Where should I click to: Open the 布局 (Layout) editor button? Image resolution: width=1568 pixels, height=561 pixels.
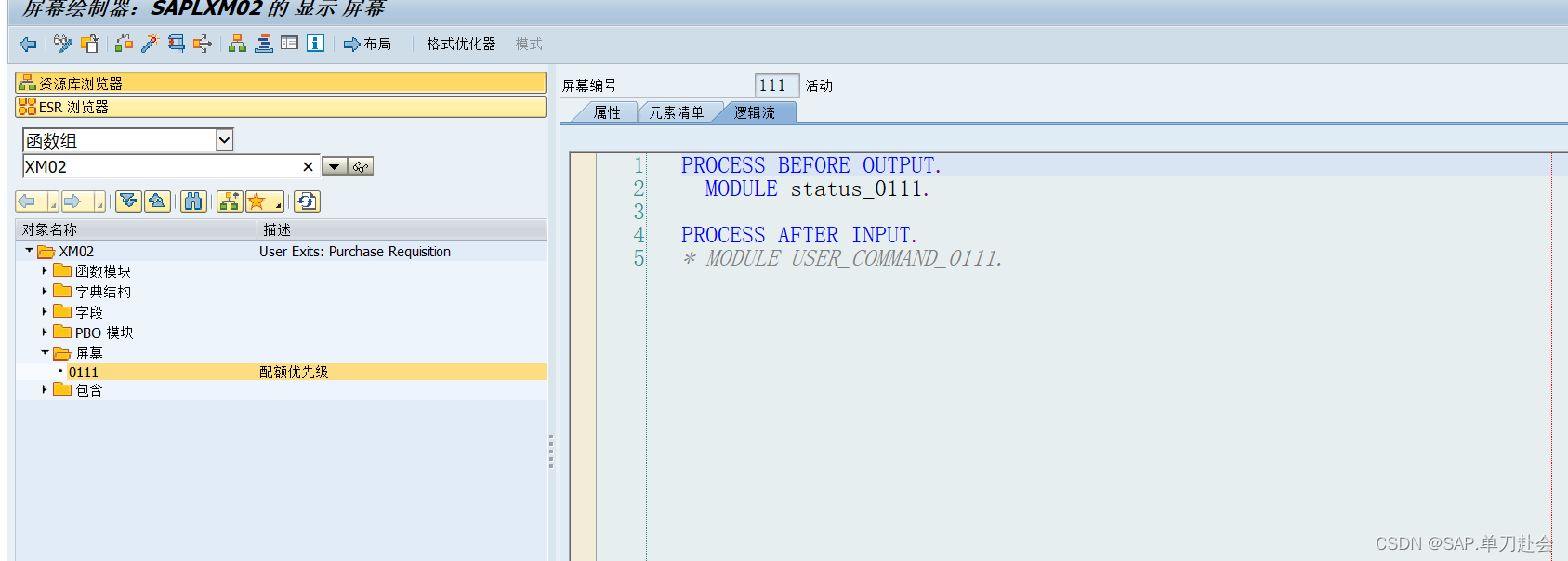tap(367, 44)
